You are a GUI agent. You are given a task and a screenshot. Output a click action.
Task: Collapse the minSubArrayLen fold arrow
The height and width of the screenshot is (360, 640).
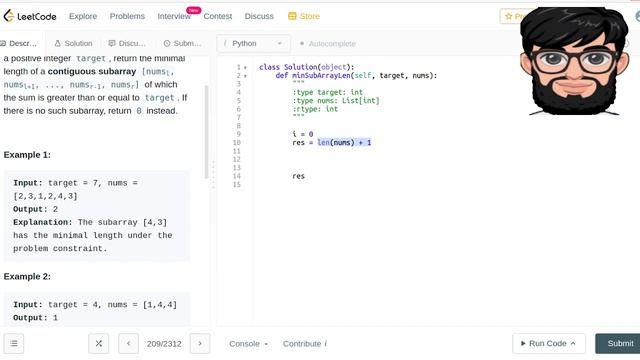(245, 76)
